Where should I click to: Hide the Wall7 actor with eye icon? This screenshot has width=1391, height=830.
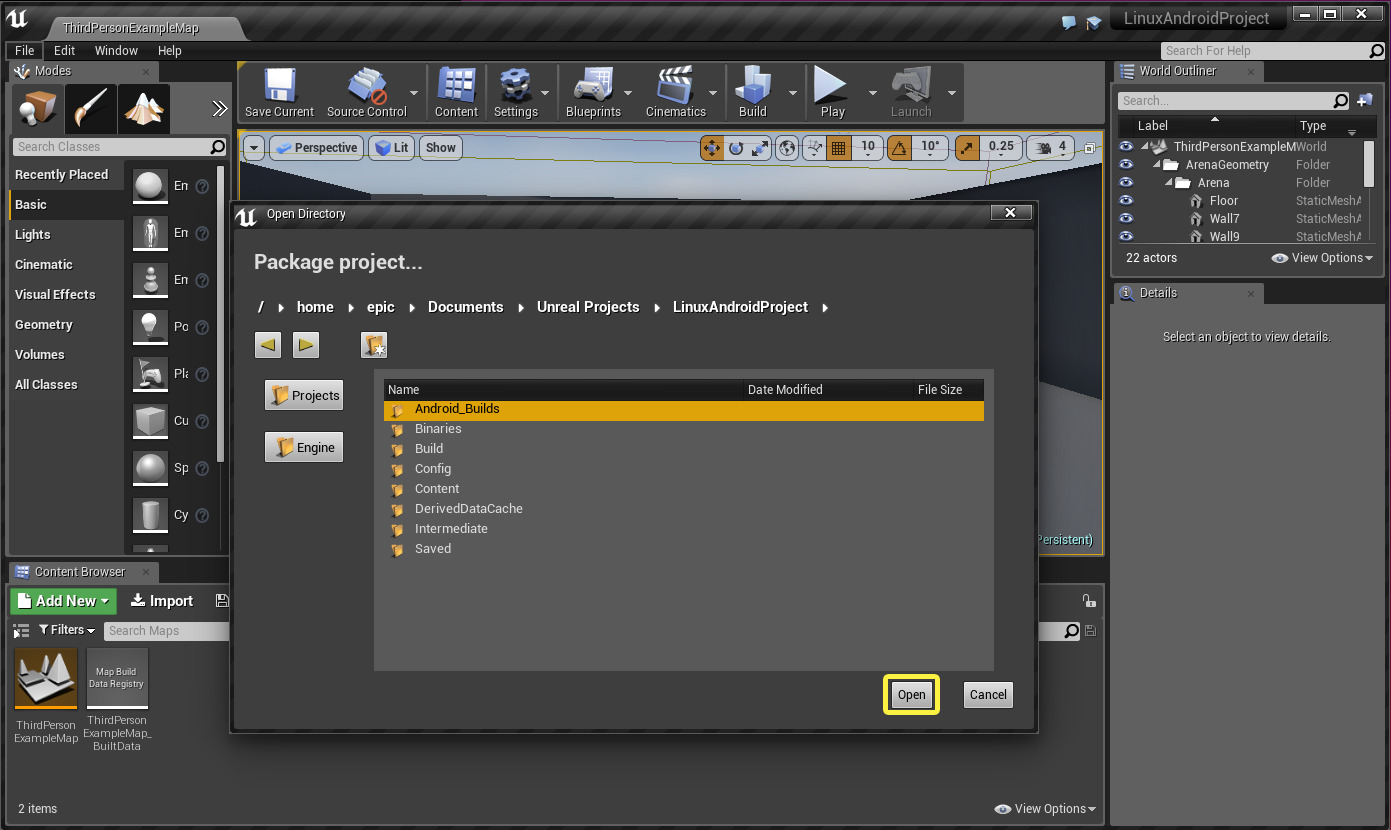click(x=1126, y=219)
